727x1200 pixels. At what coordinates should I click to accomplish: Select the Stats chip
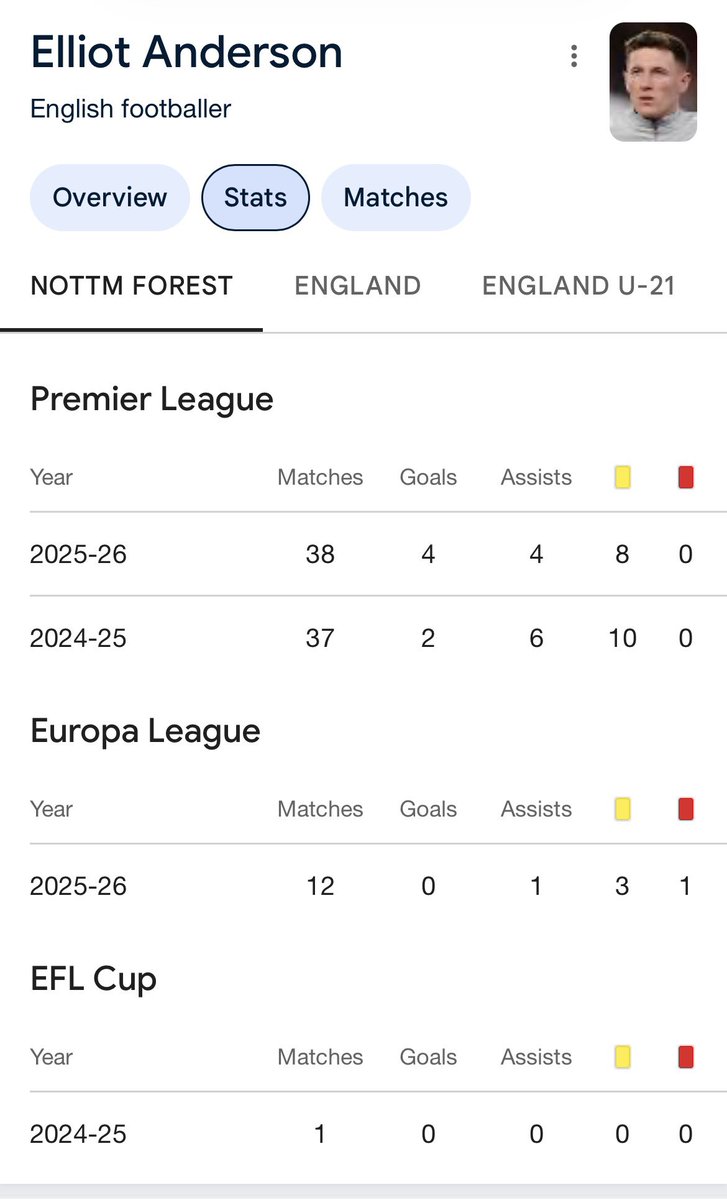coord(256,197)
